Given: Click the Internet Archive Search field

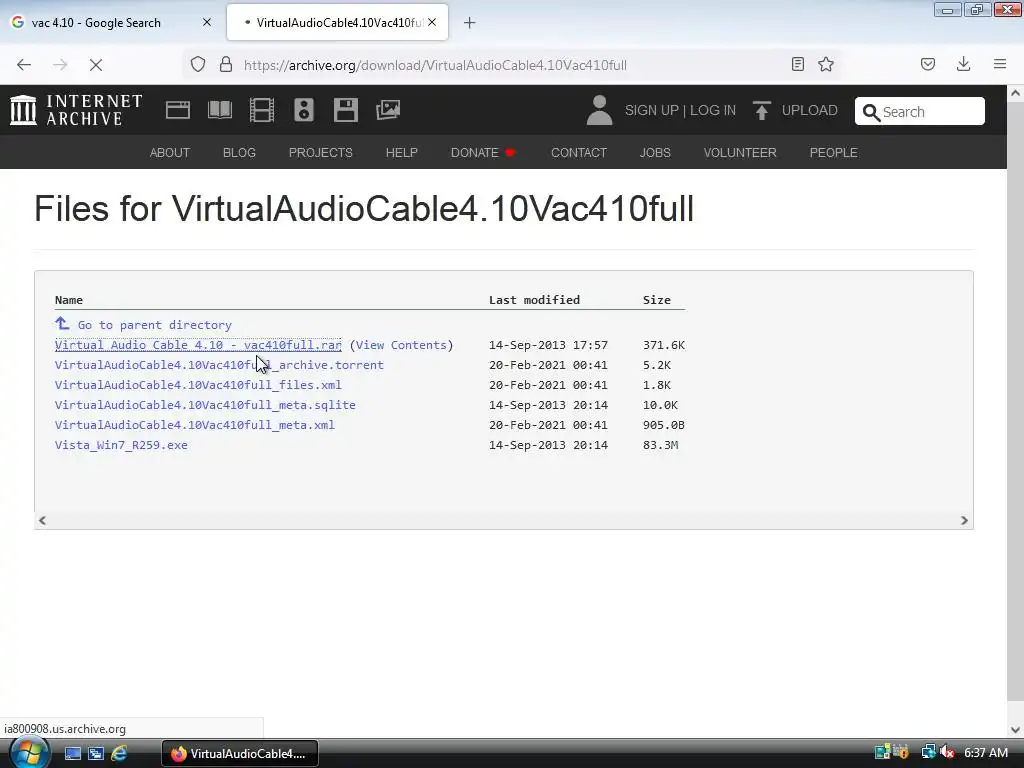Looking at the screenshot, I should (920, 111).
